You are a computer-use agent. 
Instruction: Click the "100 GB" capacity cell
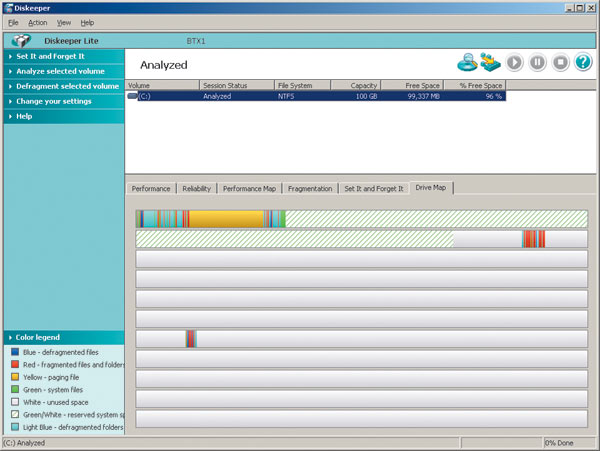[366, 96]
